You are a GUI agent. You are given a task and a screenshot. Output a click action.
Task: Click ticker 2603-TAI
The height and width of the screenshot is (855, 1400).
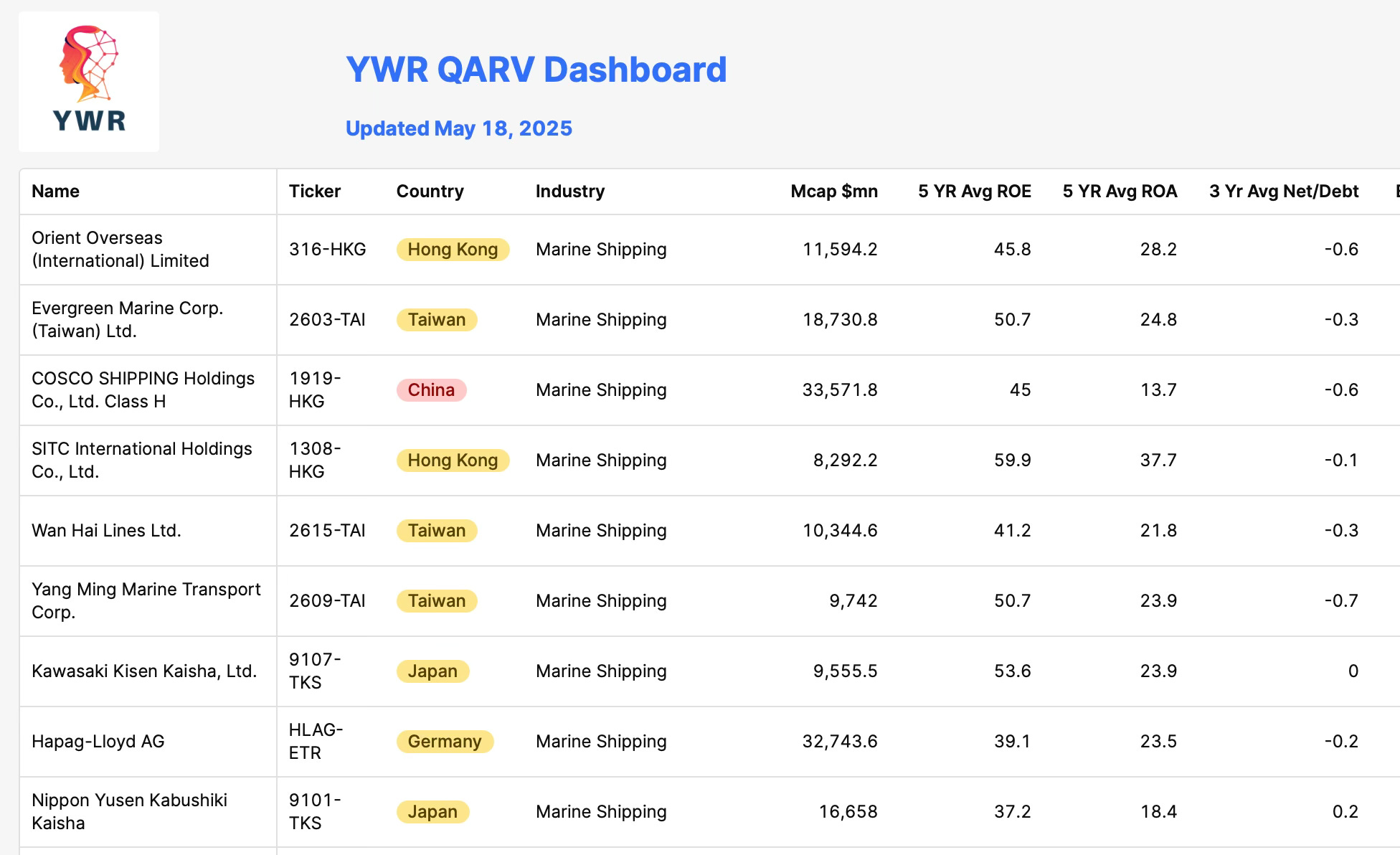327,320
